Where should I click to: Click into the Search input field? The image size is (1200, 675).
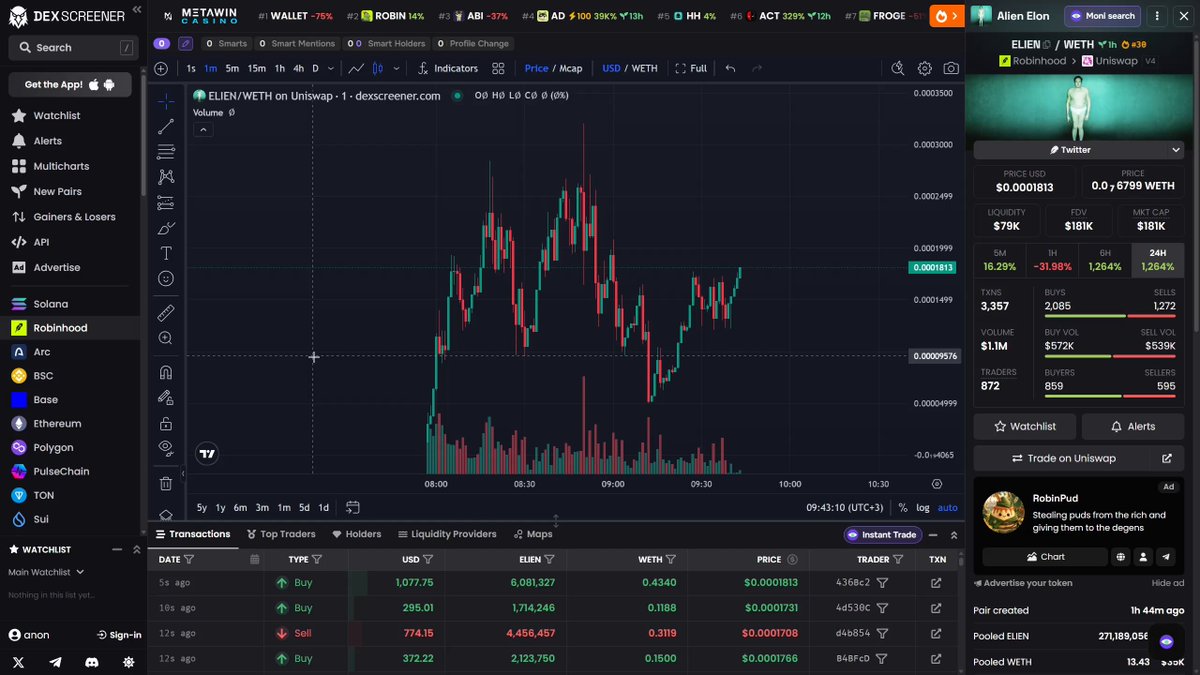coord(70,47)
